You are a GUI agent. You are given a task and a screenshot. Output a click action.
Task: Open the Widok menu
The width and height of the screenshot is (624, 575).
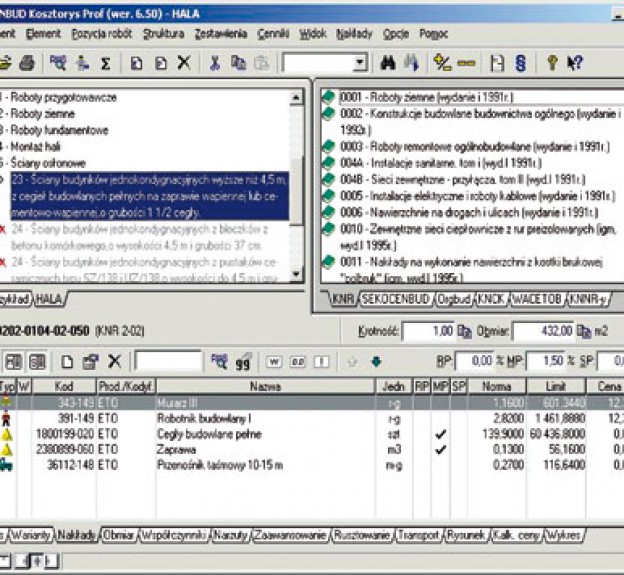pos(313,34)
